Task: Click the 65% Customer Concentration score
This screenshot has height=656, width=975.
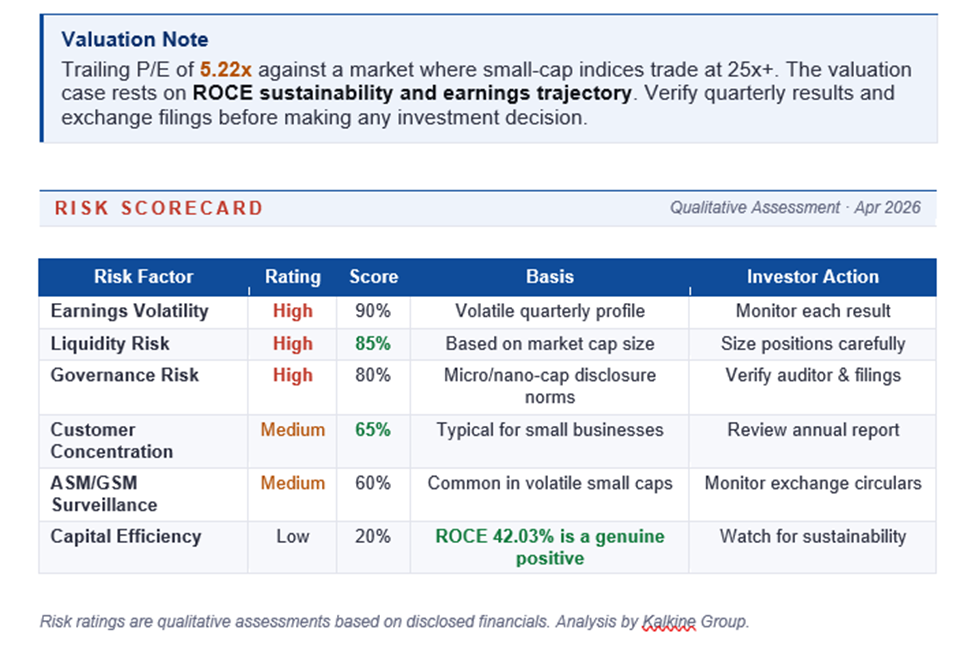Action: 373,430
